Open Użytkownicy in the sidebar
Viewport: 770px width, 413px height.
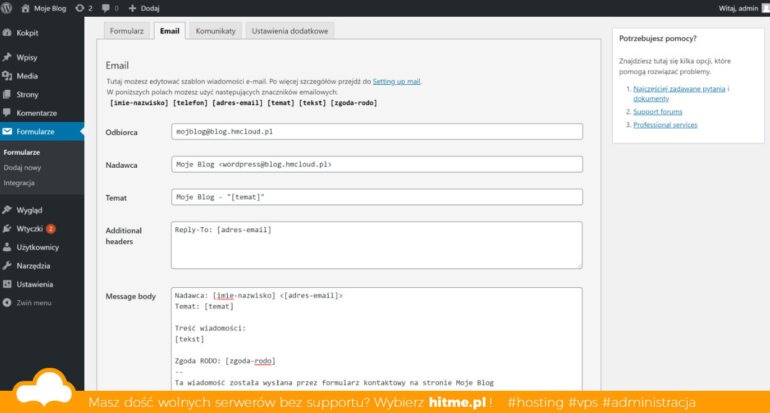click(38, 248)
